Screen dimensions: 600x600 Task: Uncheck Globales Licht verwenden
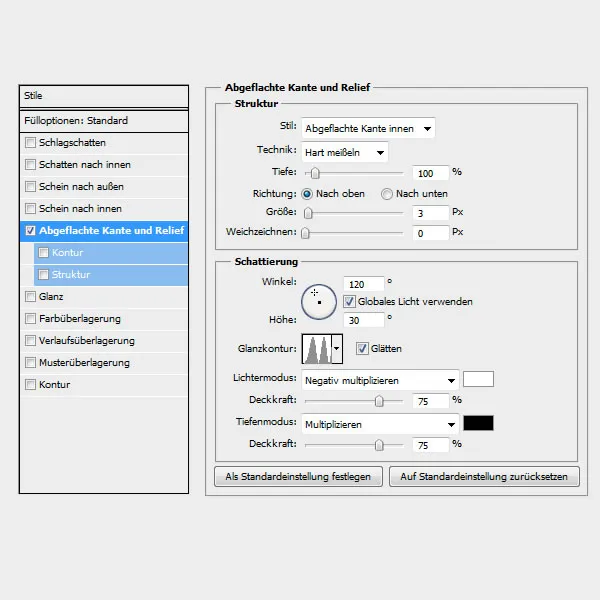pyautogui.click(x=349, y=301)
